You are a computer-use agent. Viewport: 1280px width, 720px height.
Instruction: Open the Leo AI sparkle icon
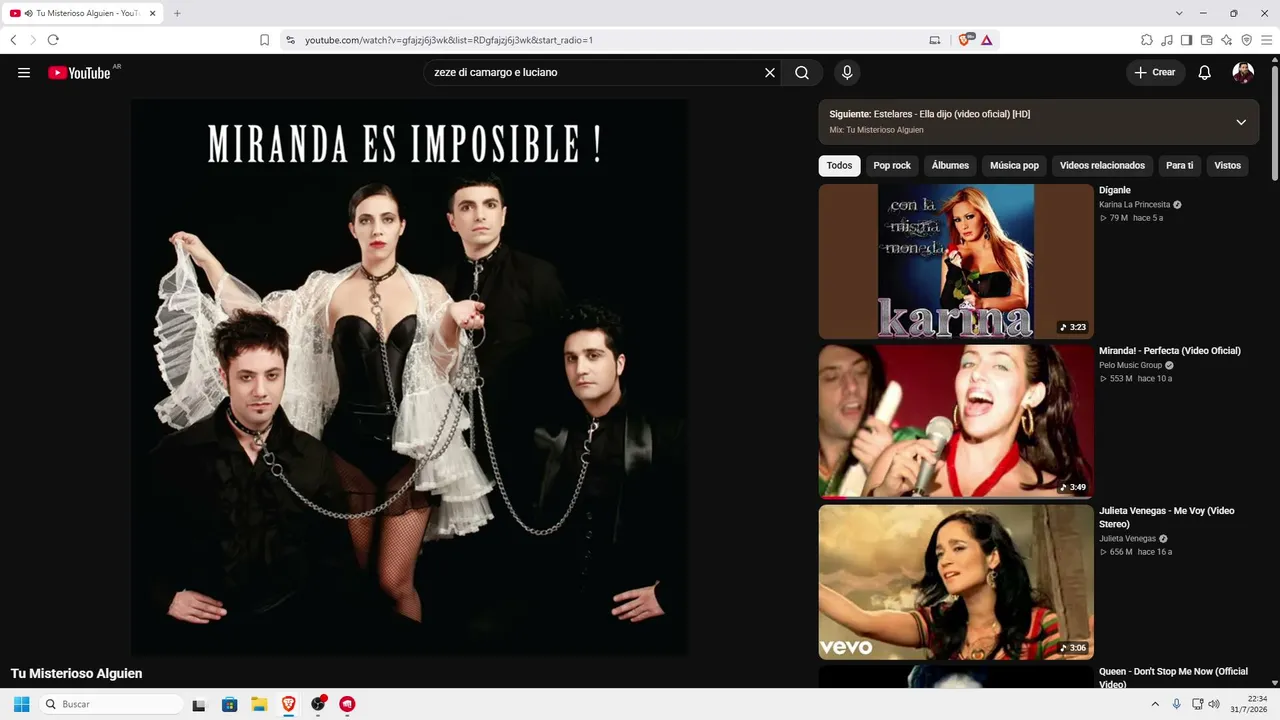point(1227,40)
